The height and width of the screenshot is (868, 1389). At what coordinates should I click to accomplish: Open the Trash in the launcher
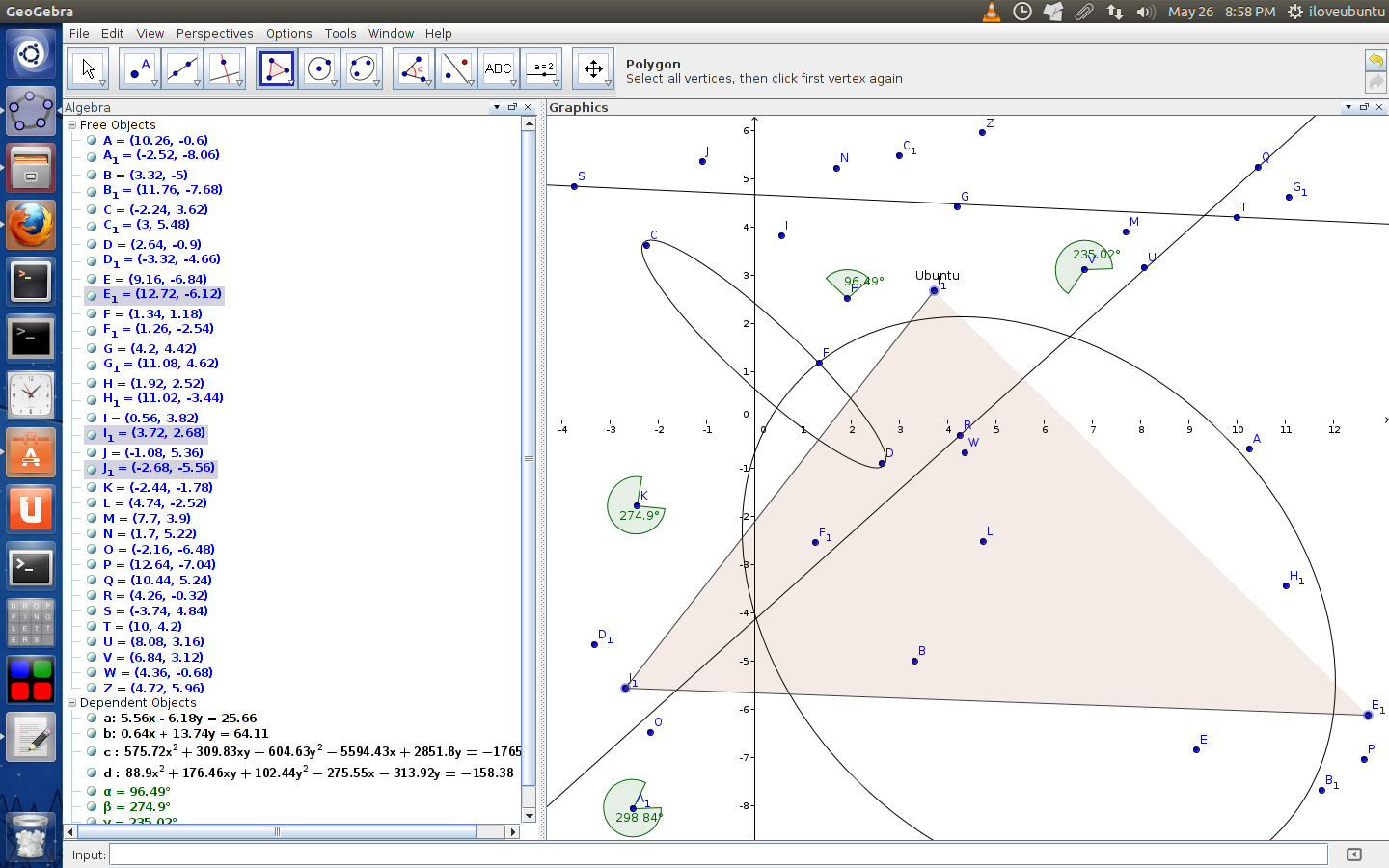(x=31, y=835)
